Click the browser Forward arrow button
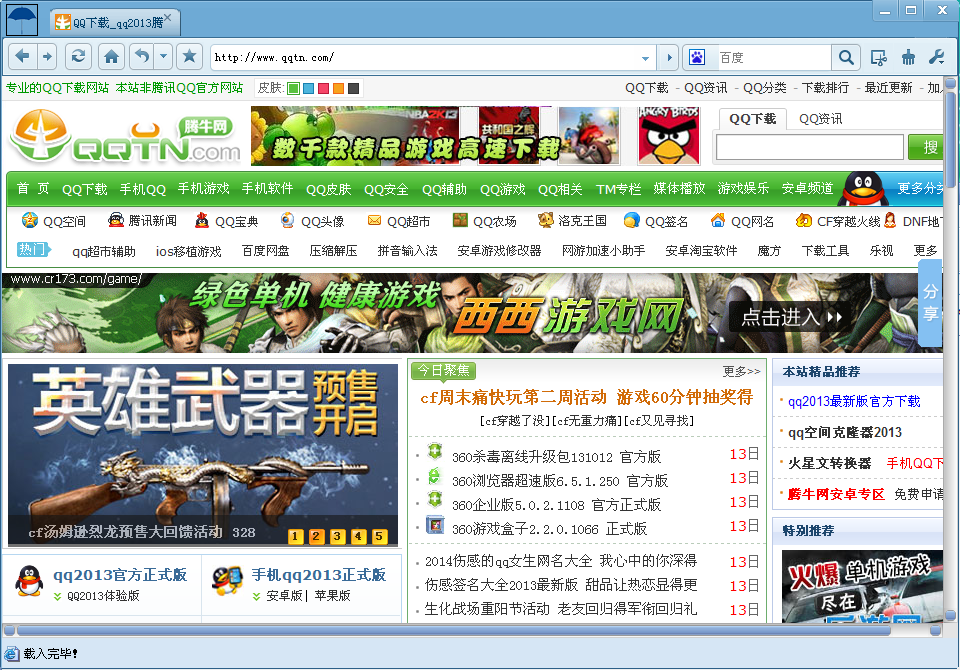 pos(47,57)
